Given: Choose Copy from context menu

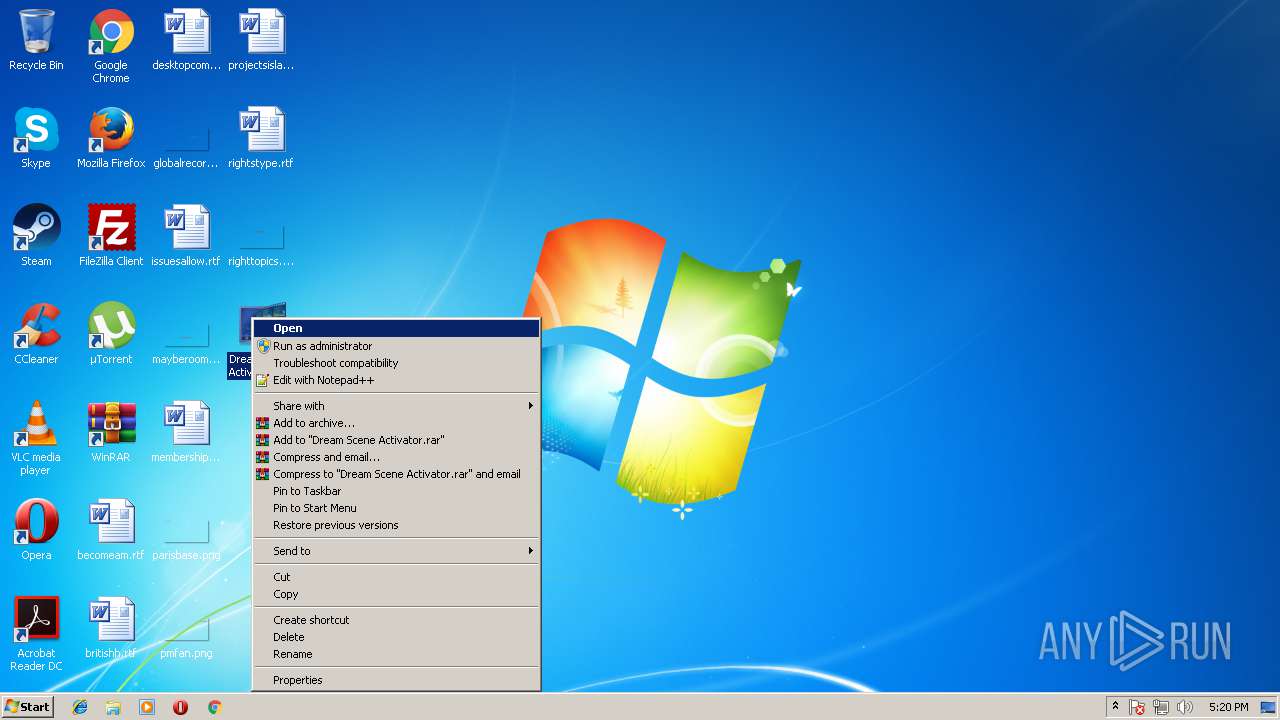Looking at the screenshot, I should pos(396,594).
